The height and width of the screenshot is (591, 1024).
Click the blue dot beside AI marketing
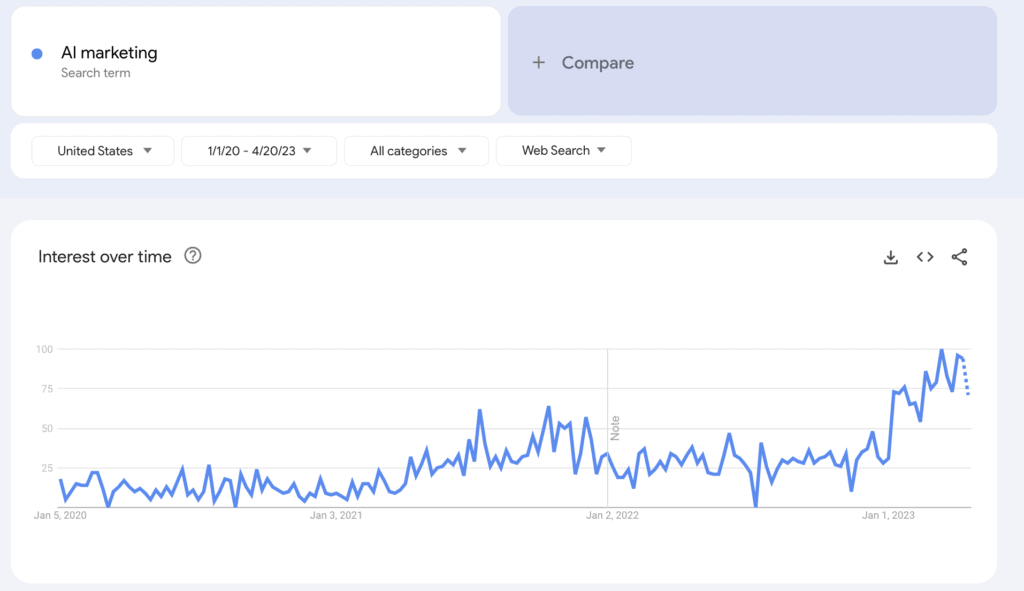(x=37, y=54)
